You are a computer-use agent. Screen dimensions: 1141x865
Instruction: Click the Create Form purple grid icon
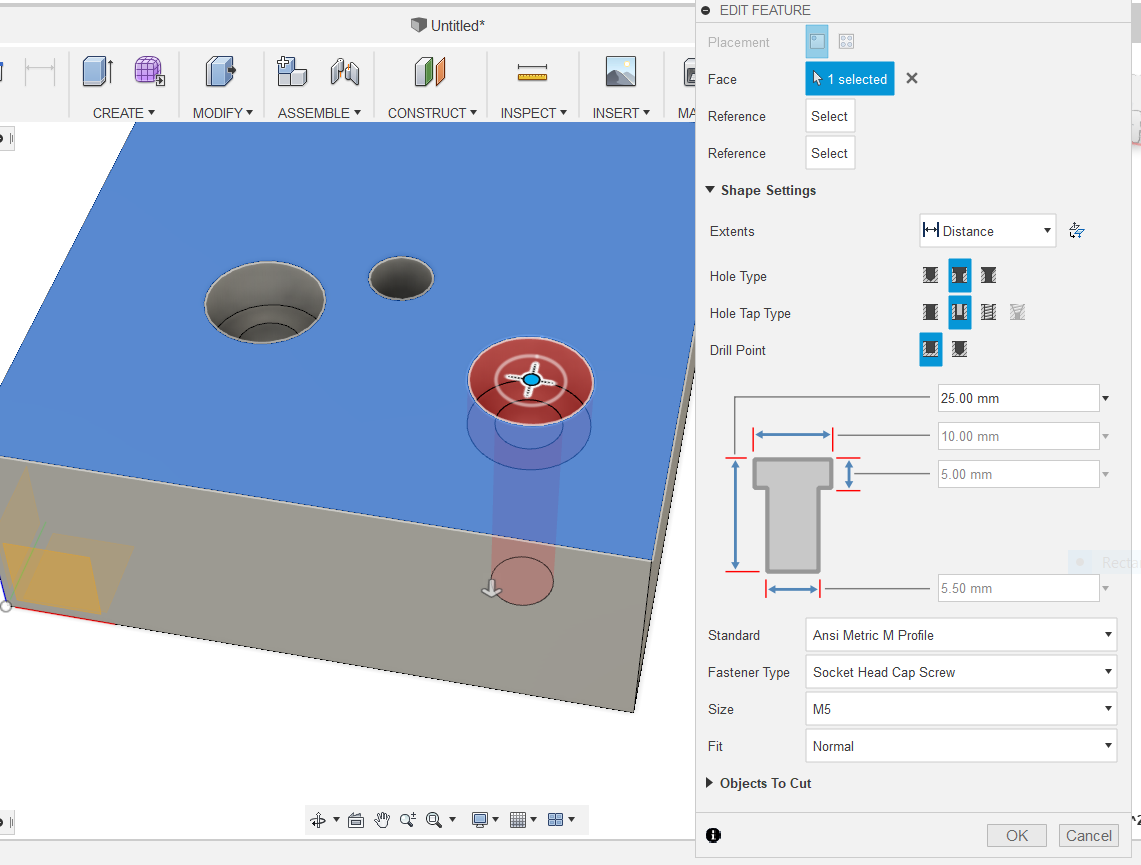point(149,71)
